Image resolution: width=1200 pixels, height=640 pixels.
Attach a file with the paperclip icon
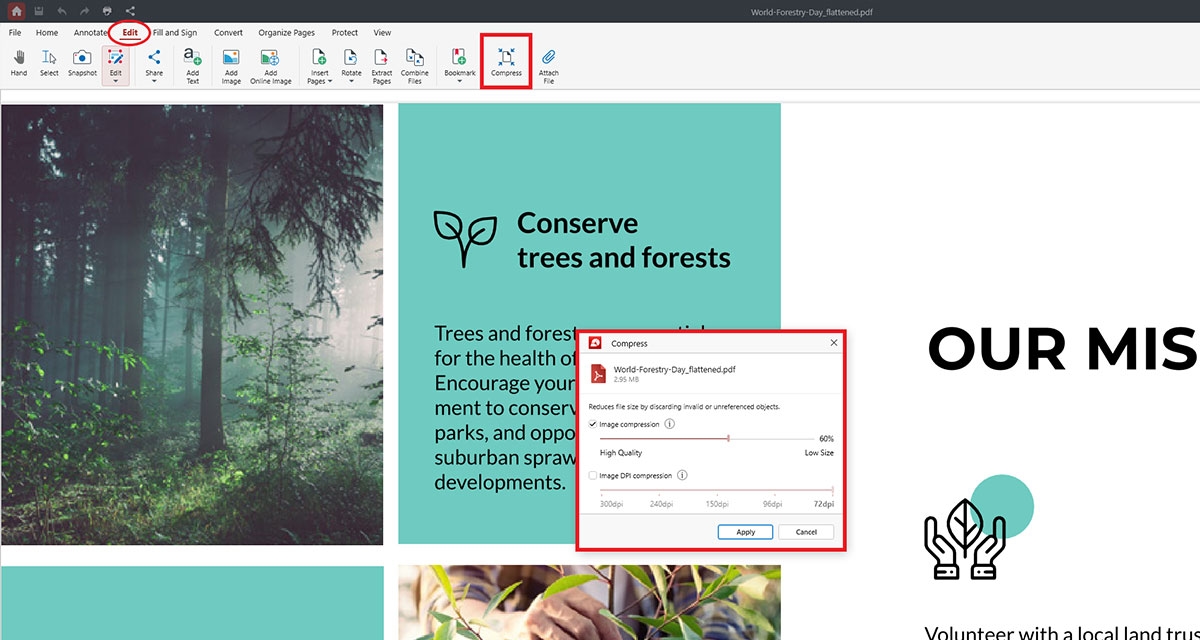[x=549, y=66]
